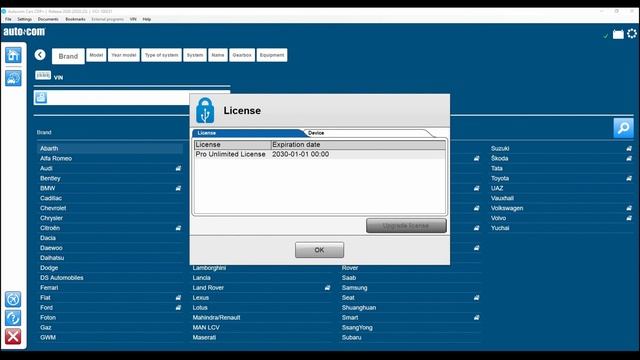Click the Upgrade license button

[406, 226]
